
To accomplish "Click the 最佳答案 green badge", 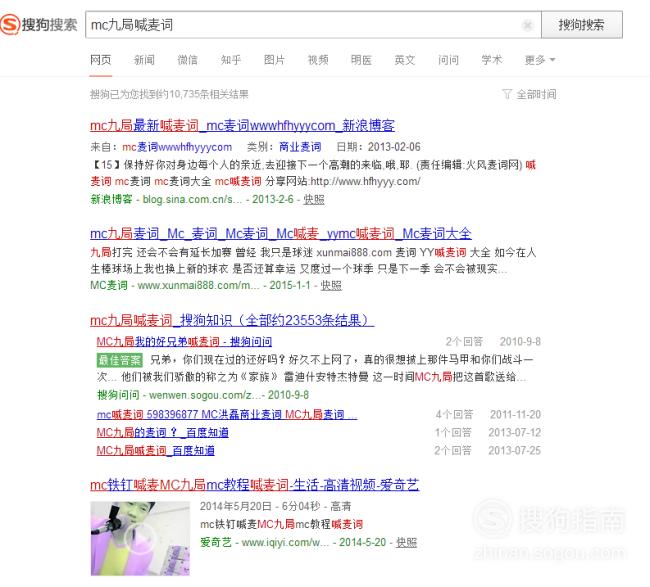I will pos(120,360).
